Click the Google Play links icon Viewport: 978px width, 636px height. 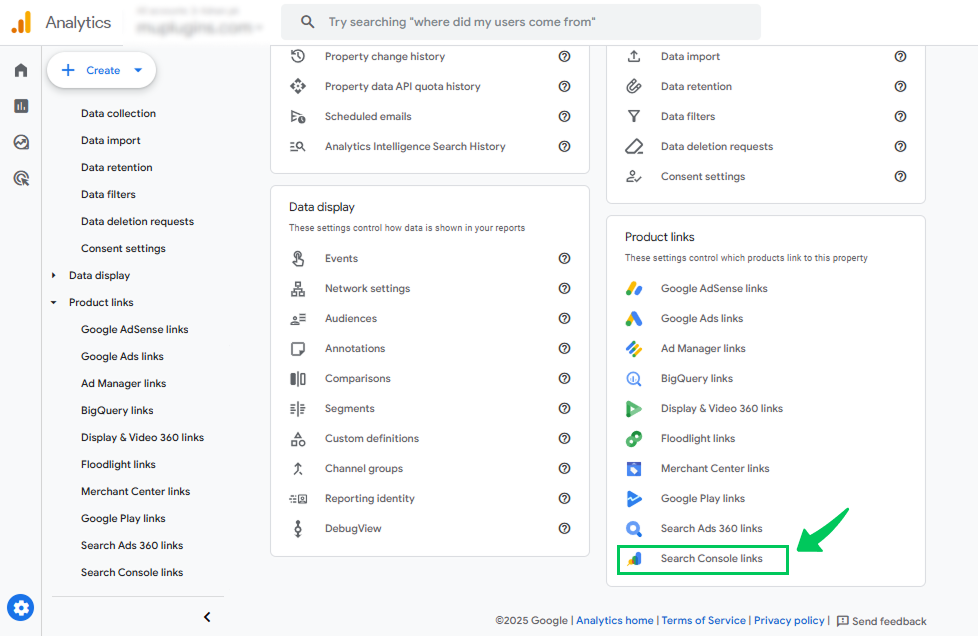click(x=634, y=498)
